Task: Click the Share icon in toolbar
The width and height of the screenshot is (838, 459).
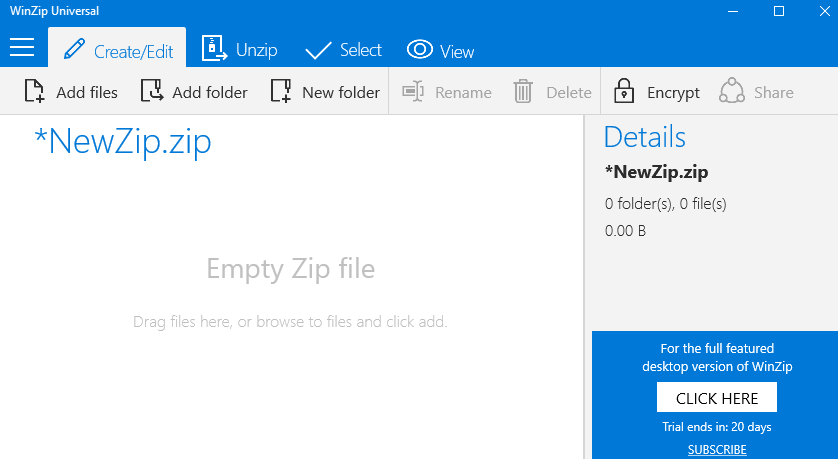Action: pos(732,92)
